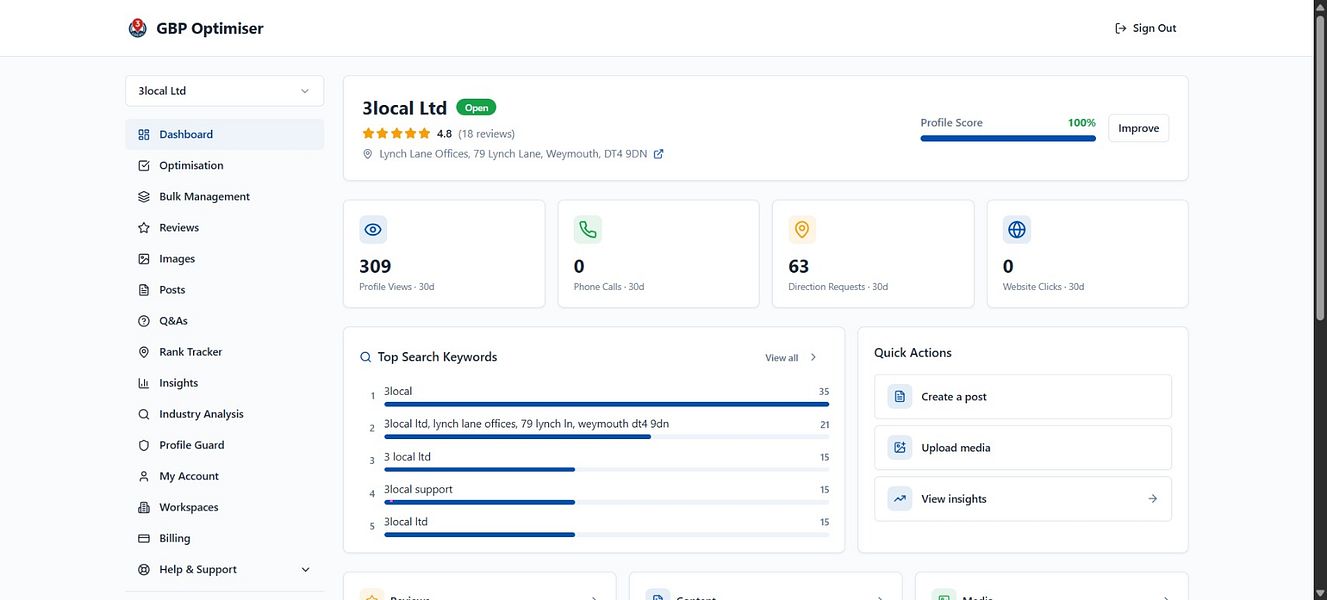
Task: Click the Profile Guard shield icon
Action: point(144,444)
